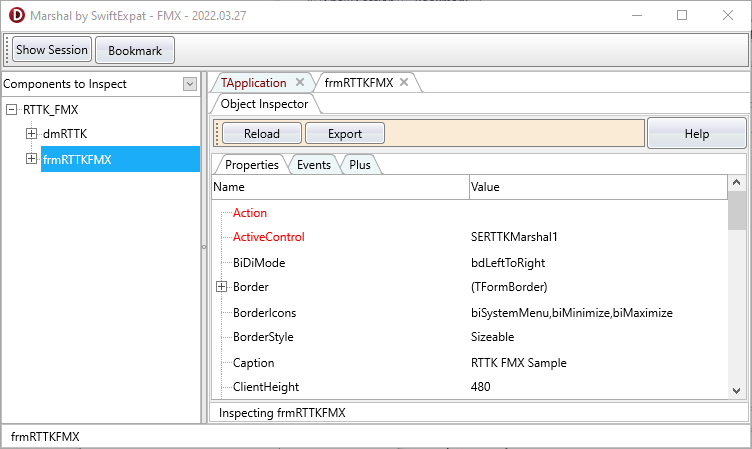This screenshot has width=752, height=449.
Task: Switch to the Events tab
Action: 314,165
